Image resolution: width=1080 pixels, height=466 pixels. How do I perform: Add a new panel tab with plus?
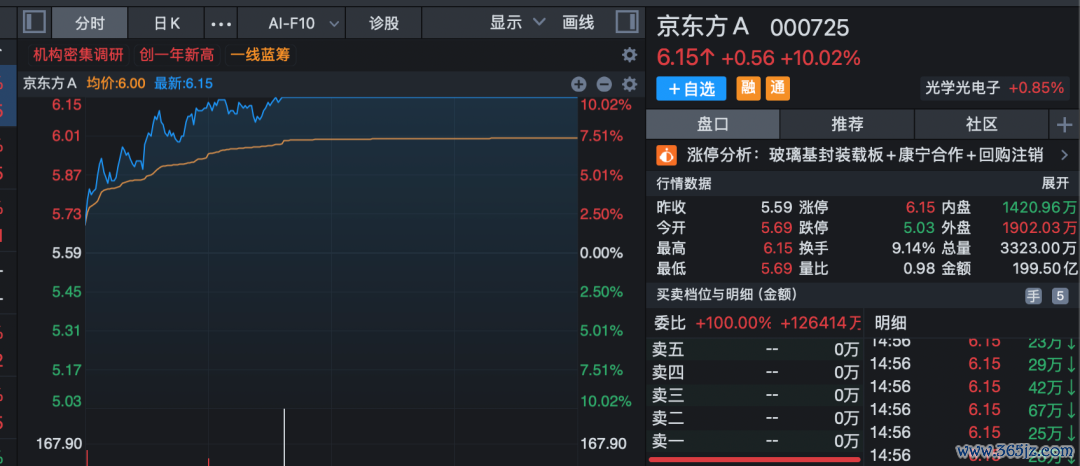click(x=1064, y=125)
